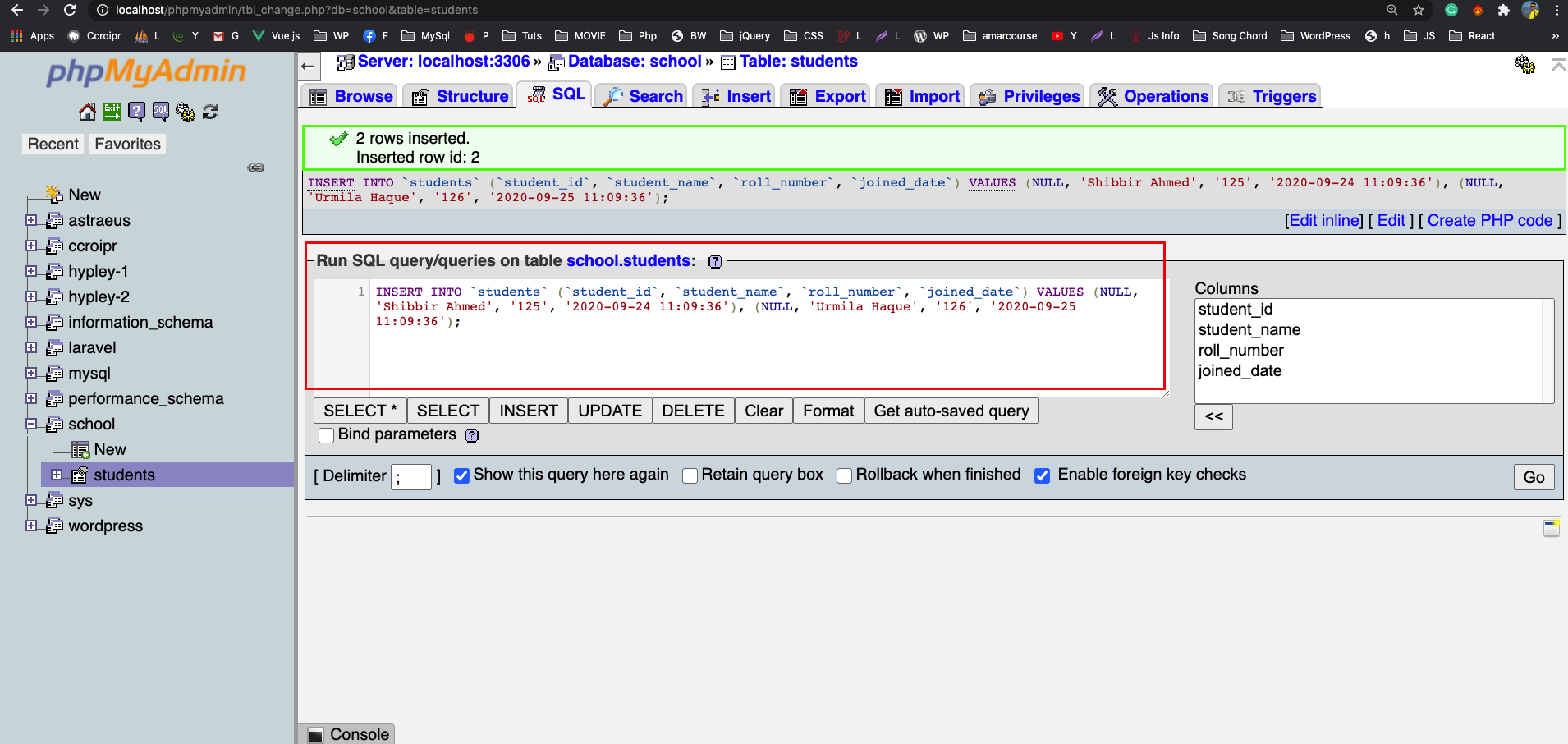Click the Edit inline link

pos(1324,221)
